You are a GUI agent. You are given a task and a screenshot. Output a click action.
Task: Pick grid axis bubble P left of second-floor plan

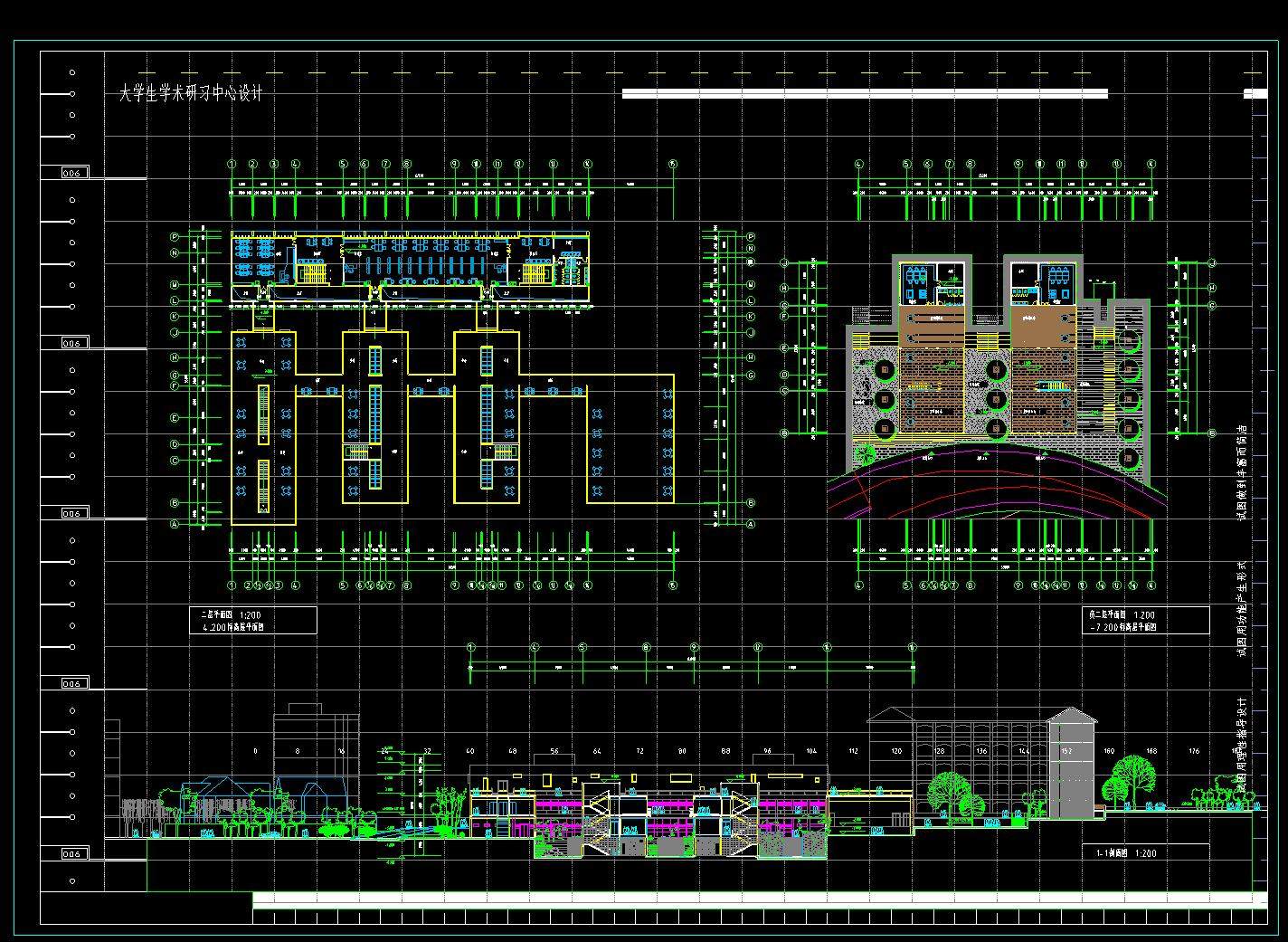click(175, 237)
